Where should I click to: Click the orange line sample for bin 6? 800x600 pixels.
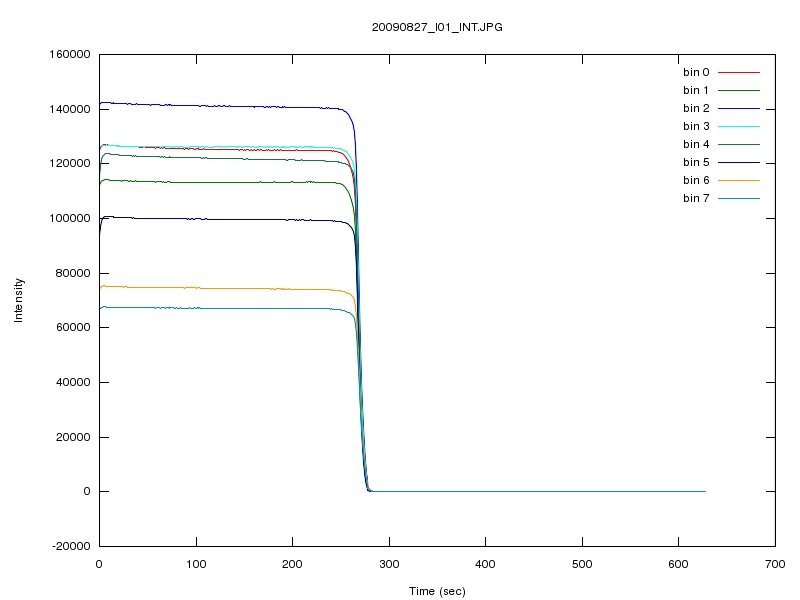tap(739, 180)
